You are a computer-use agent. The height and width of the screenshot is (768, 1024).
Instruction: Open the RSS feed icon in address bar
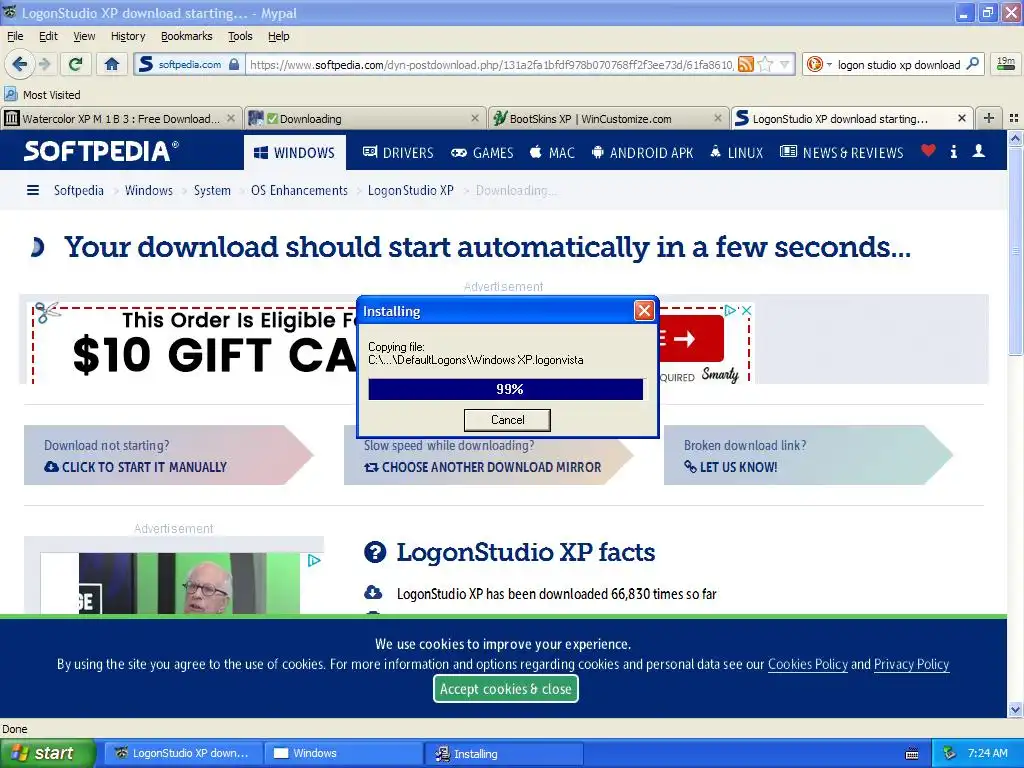click(x=745, y=64)
